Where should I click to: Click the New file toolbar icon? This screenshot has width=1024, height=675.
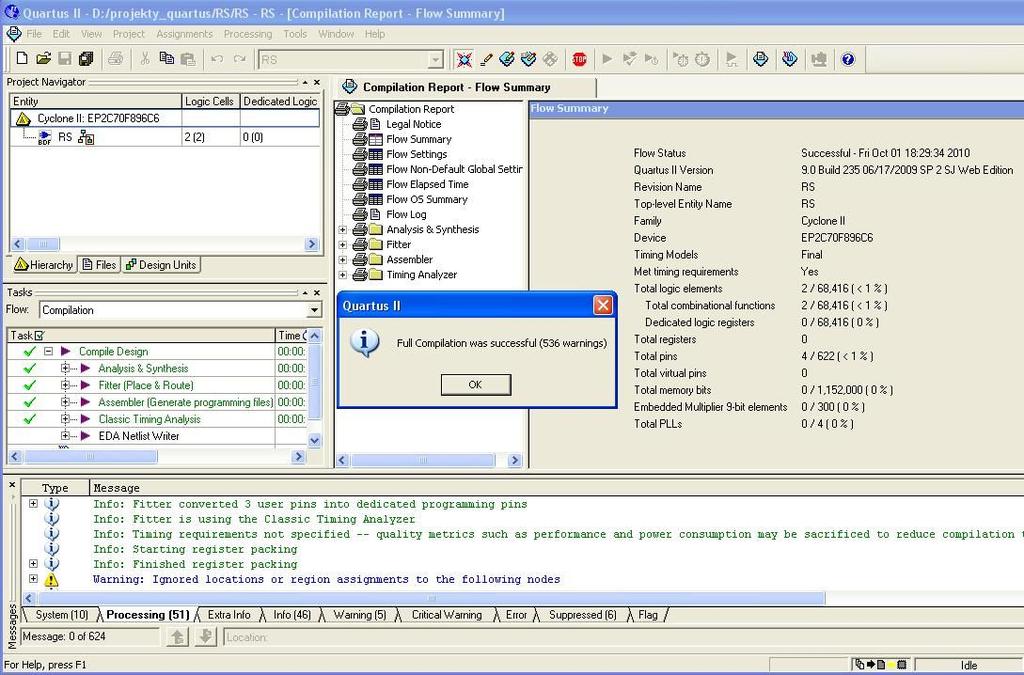pos(22,59)
